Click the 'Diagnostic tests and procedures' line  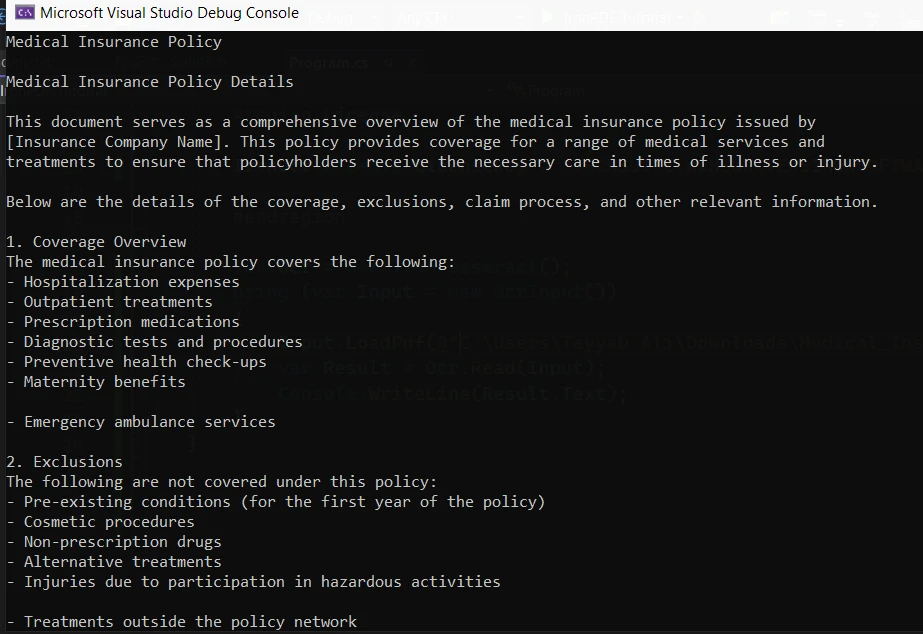coord(163,342)
